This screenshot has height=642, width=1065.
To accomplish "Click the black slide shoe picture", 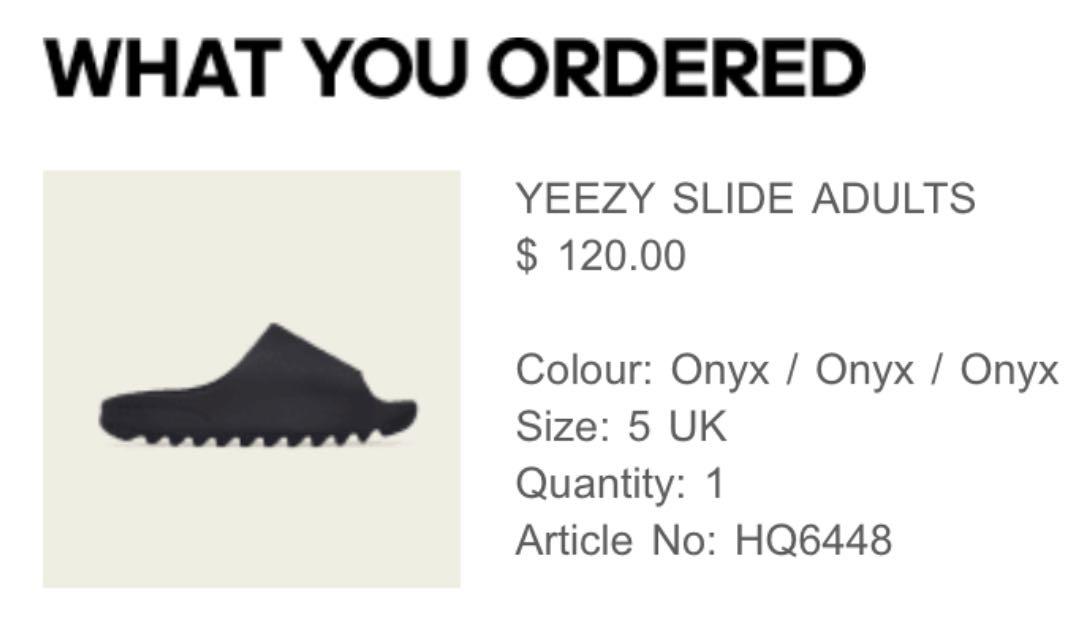I will point(258,386).
